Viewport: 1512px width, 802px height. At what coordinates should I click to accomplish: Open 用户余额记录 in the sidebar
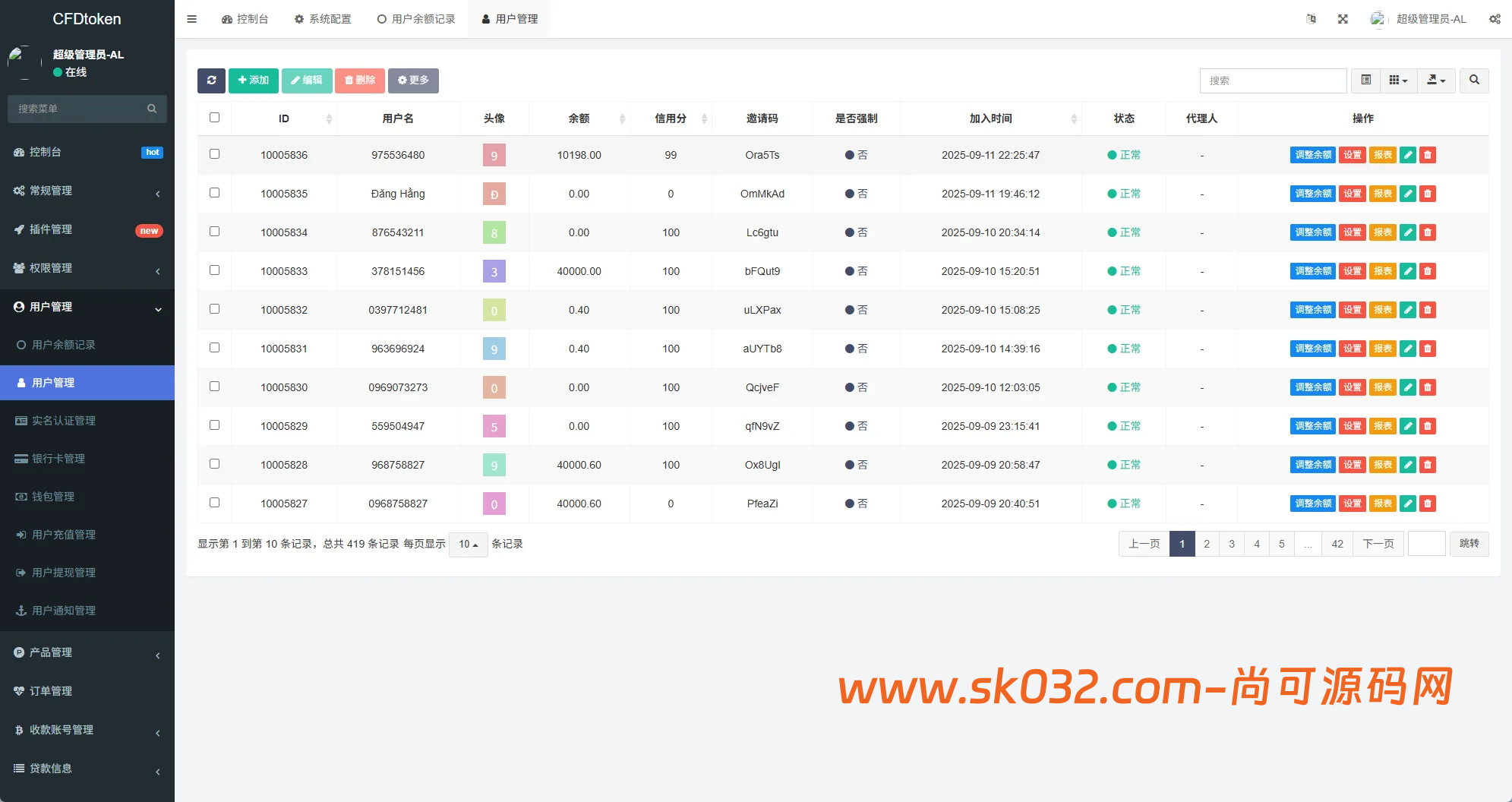pos(87,345)
